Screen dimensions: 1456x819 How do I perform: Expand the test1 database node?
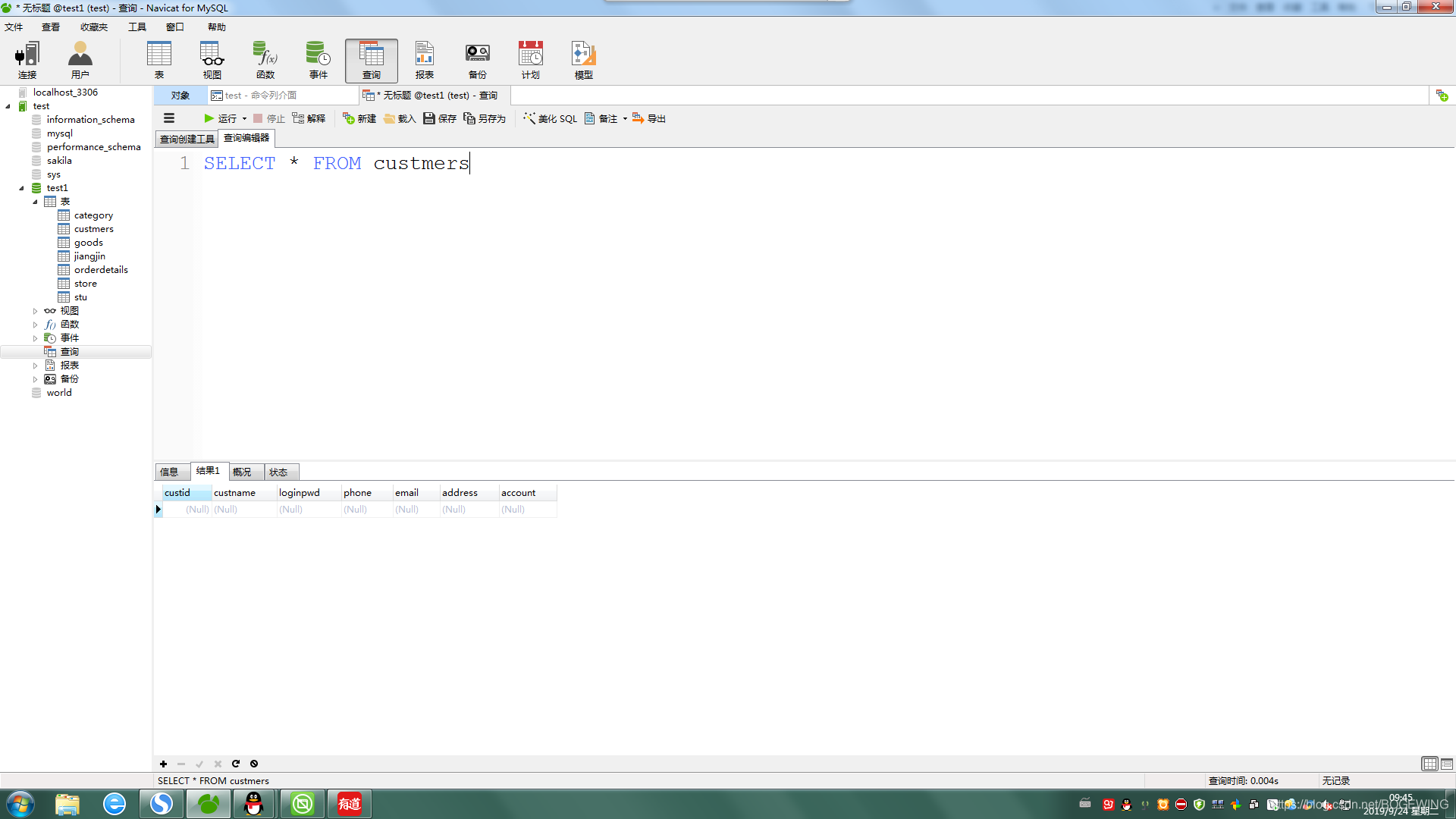click(22, 187)
